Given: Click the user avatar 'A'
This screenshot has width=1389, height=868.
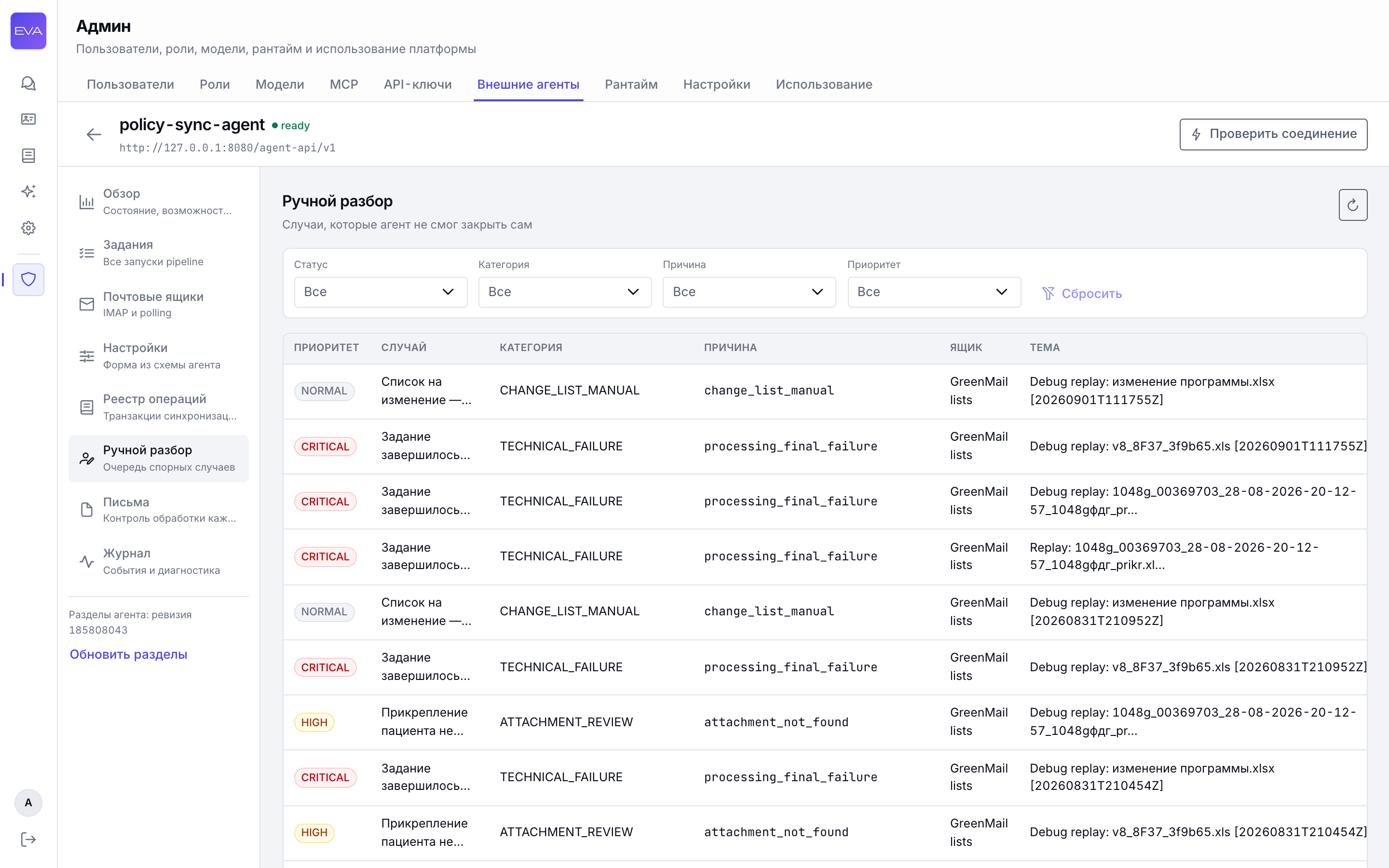Looking at the screenshot, I should click(28, 802).
